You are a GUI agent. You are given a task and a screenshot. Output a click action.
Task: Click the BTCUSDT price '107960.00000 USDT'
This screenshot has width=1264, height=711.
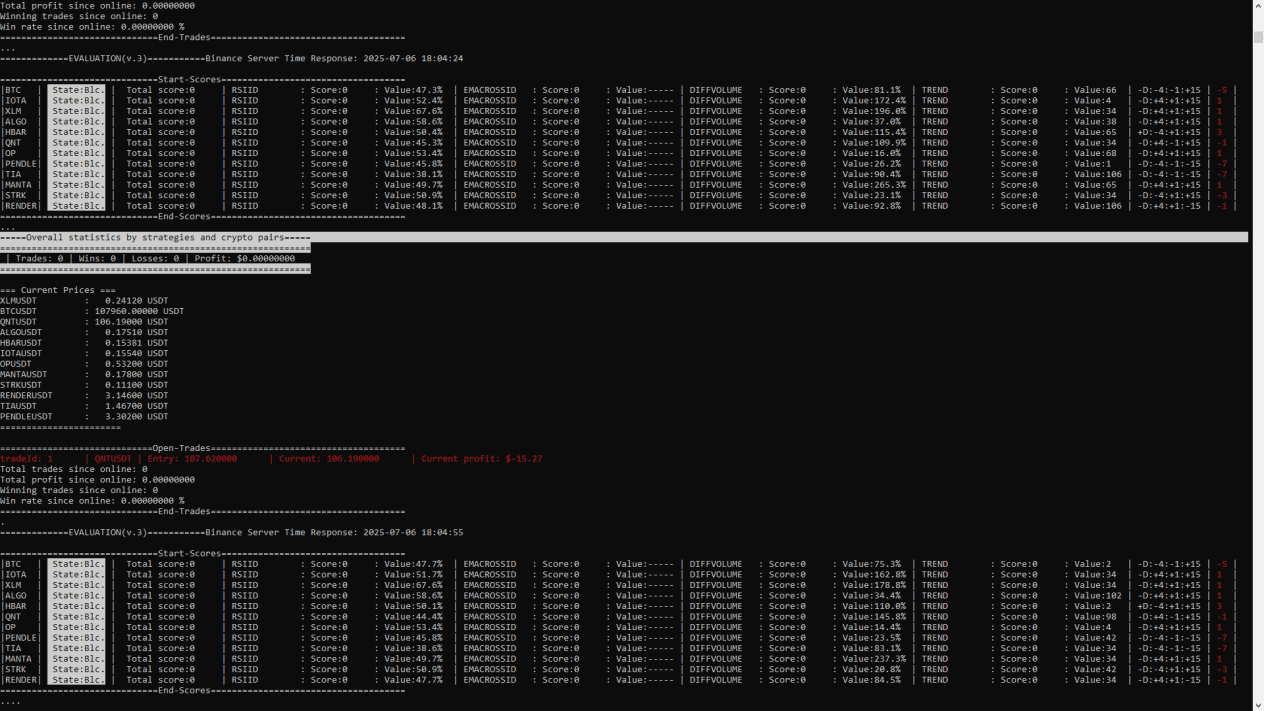click(x=139, y=311)
